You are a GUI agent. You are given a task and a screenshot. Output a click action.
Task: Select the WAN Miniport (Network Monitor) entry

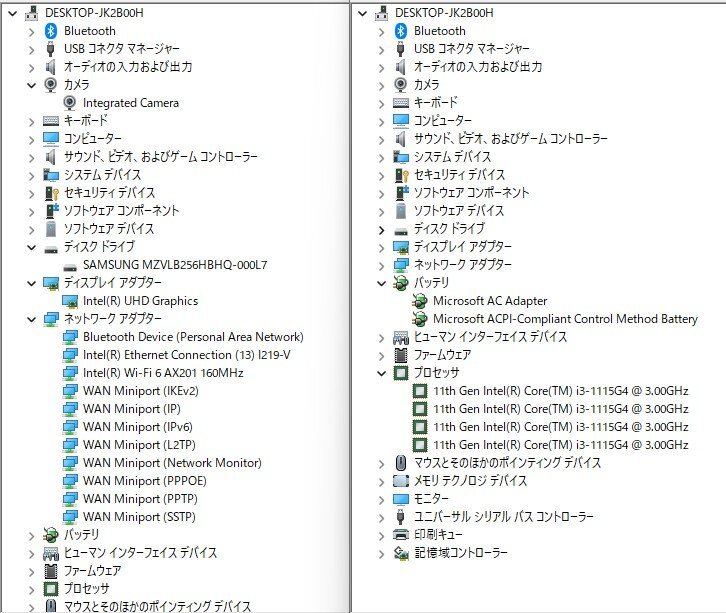click(x=172, y=463)
